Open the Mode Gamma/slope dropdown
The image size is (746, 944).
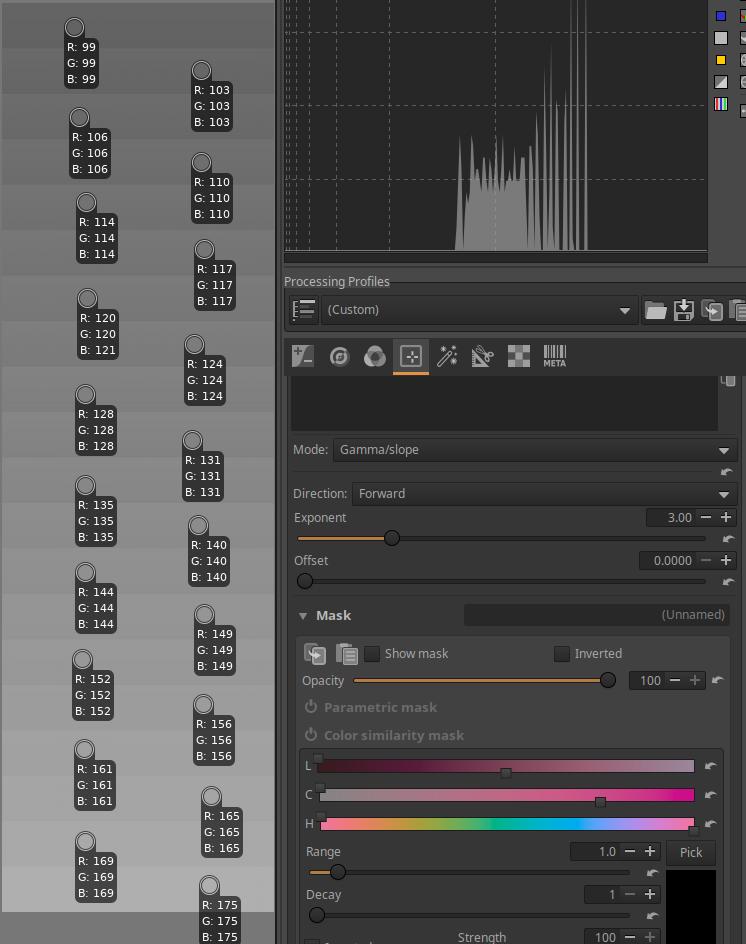pos(534,450)
